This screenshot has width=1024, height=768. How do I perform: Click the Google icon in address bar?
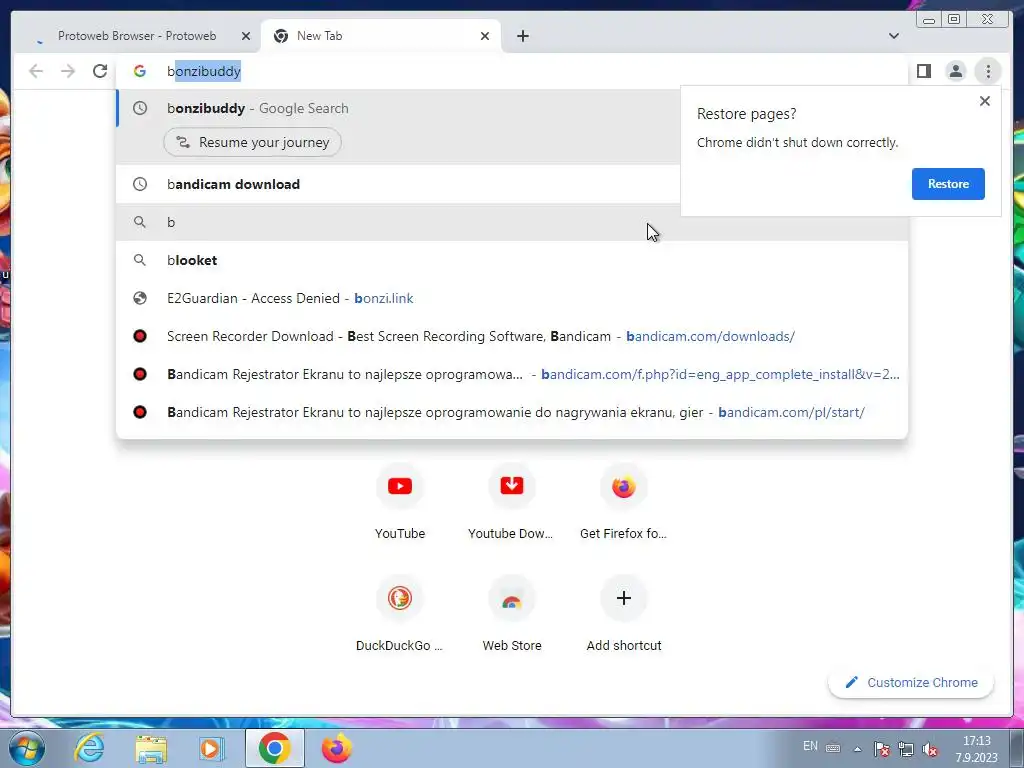pyautogui.click(x=140, y=71)
